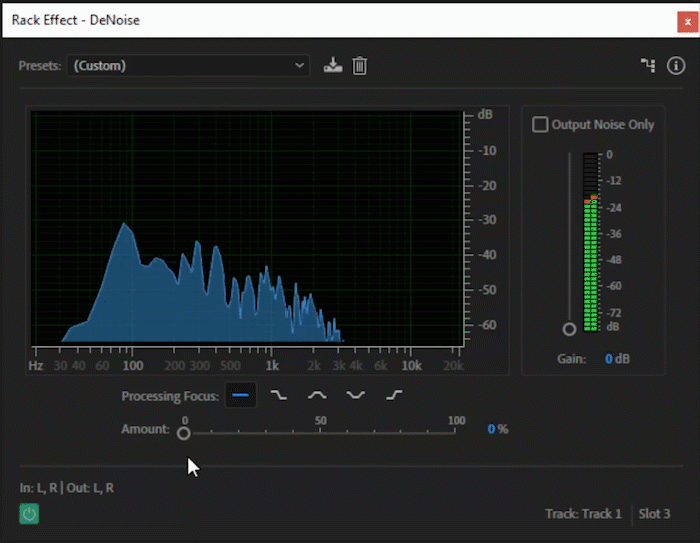Toggle the green effect power button
700x543 pixels.
click(x=29, y=514)
